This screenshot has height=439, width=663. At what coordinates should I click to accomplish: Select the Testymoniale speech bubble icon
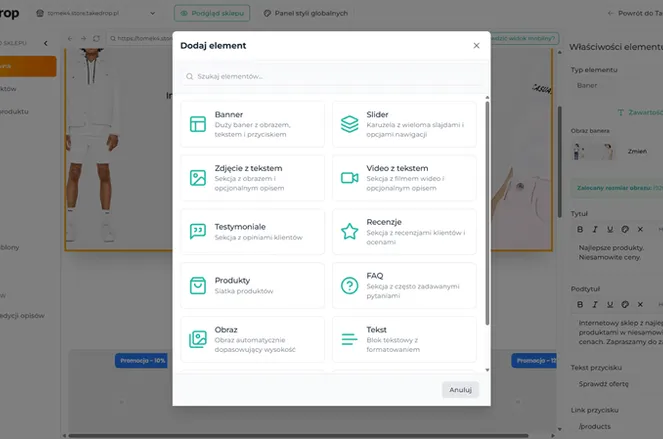pyautogui.click(x=197, y=232)
